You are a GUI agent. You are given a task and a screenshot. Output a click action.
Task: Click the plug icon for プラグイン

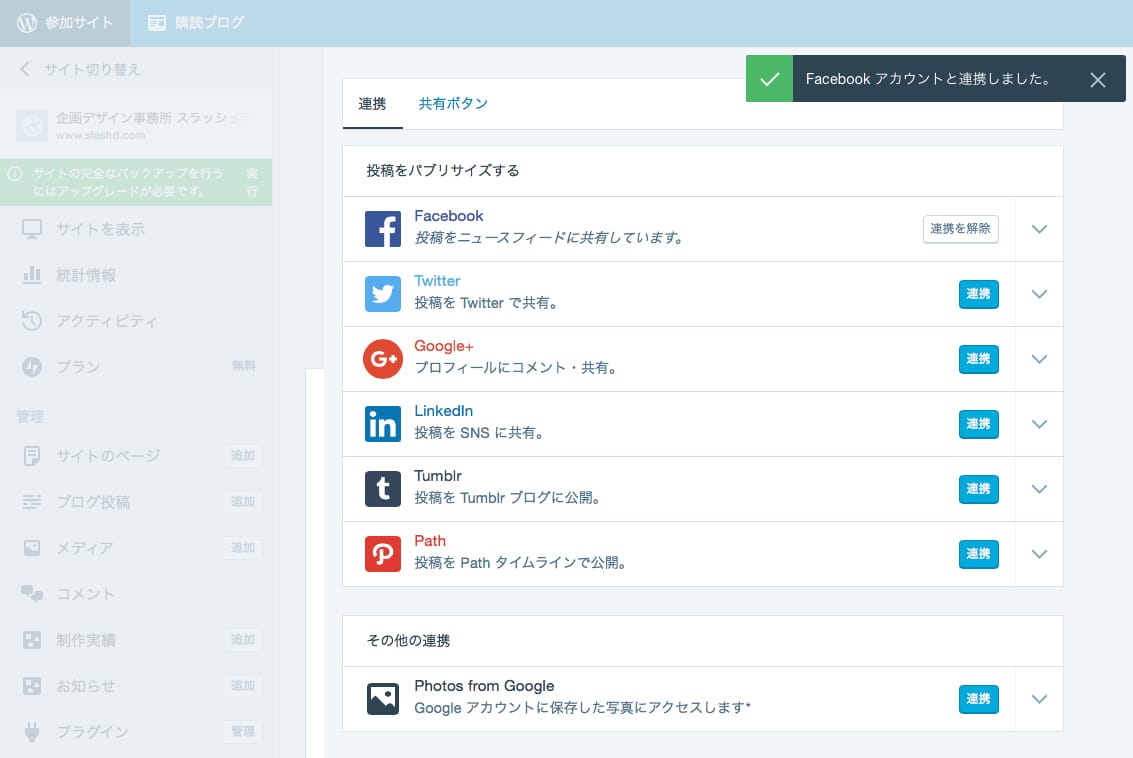[x=32, y=732]
